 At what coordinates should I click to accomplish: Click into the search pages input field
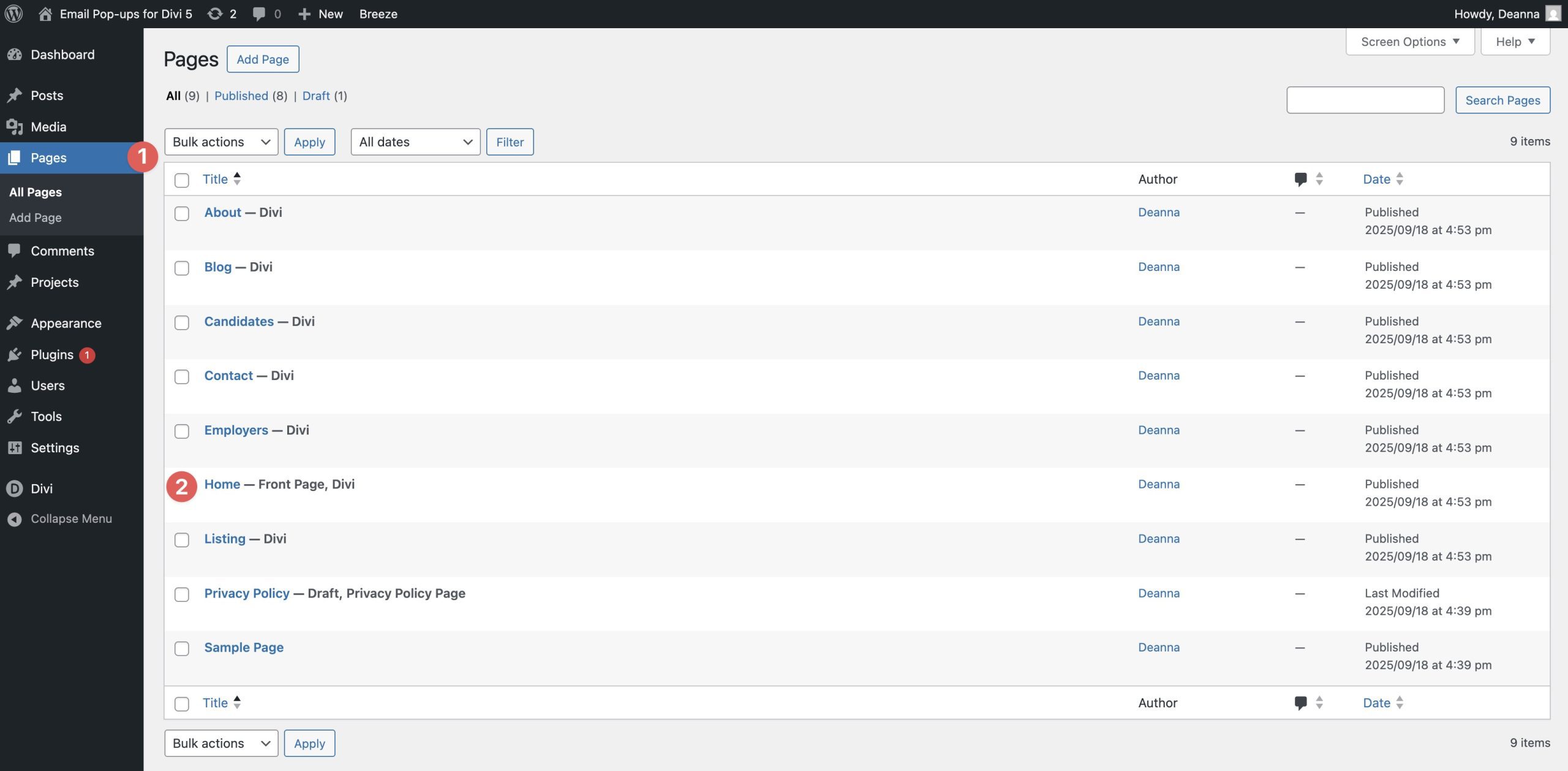coord(1365,100)
